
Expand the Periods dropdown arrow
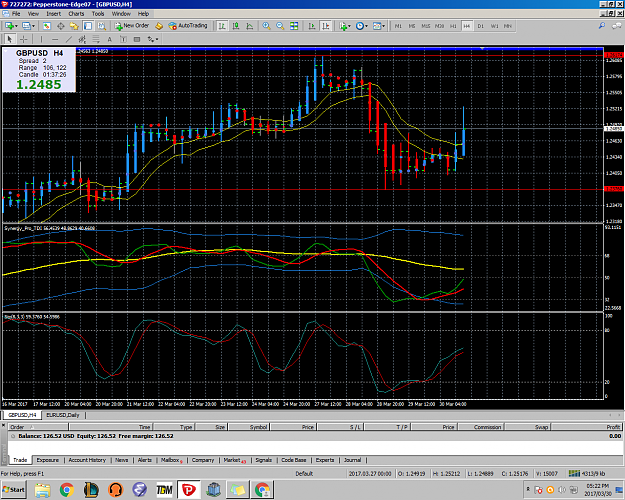[x=366, y=26]
